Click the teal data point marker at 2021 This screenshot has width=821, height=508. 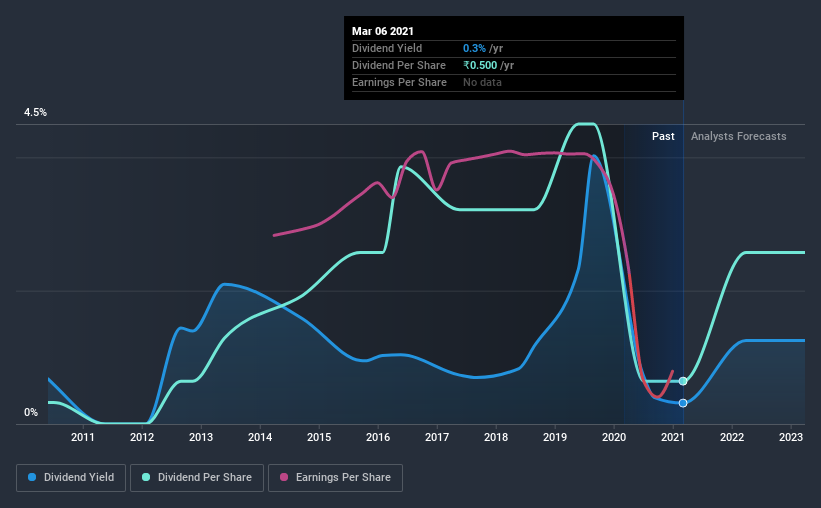coord(683,381)
